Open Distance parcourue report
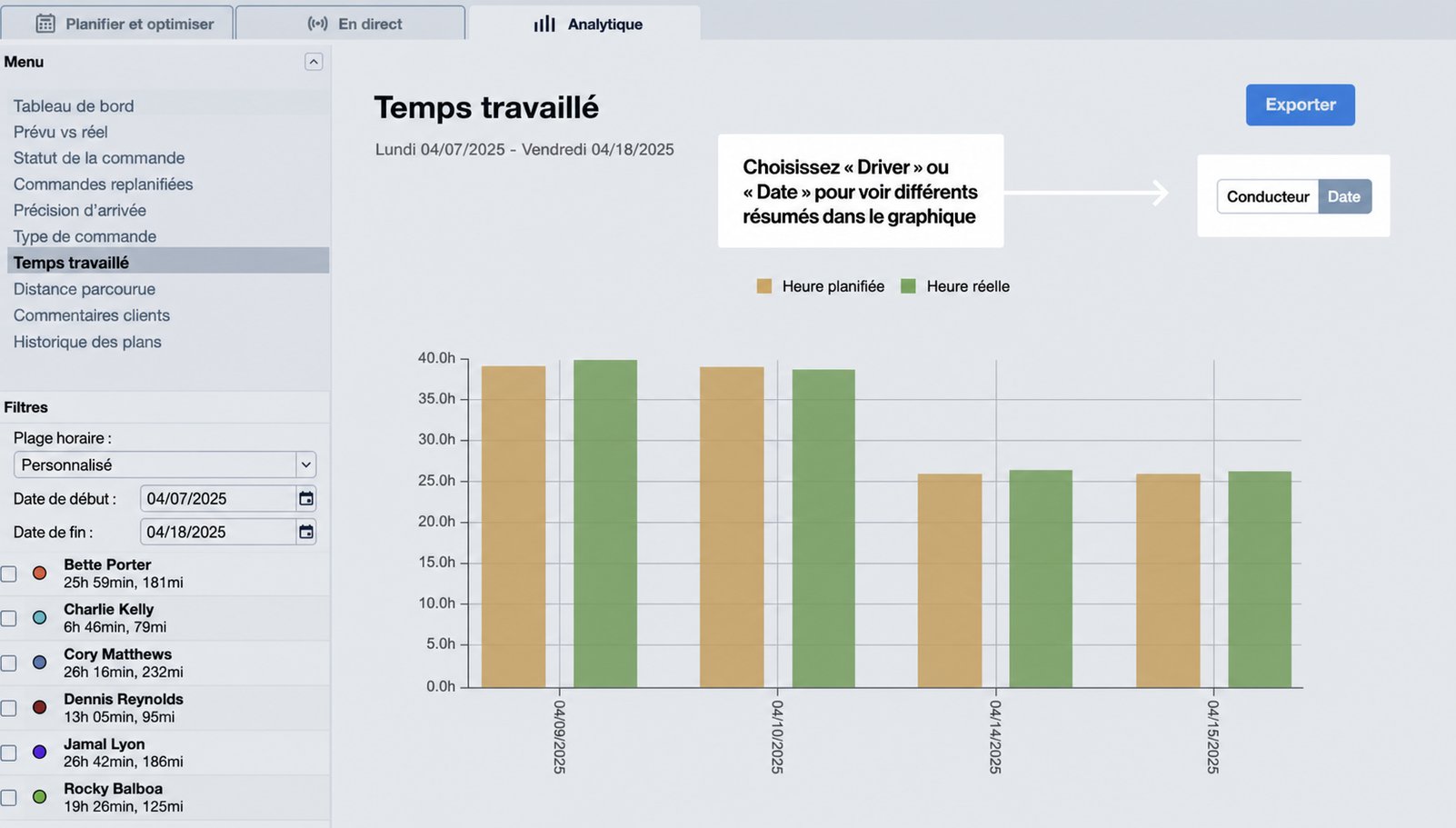Viewport: 1456px width, 828px height. 84,289
